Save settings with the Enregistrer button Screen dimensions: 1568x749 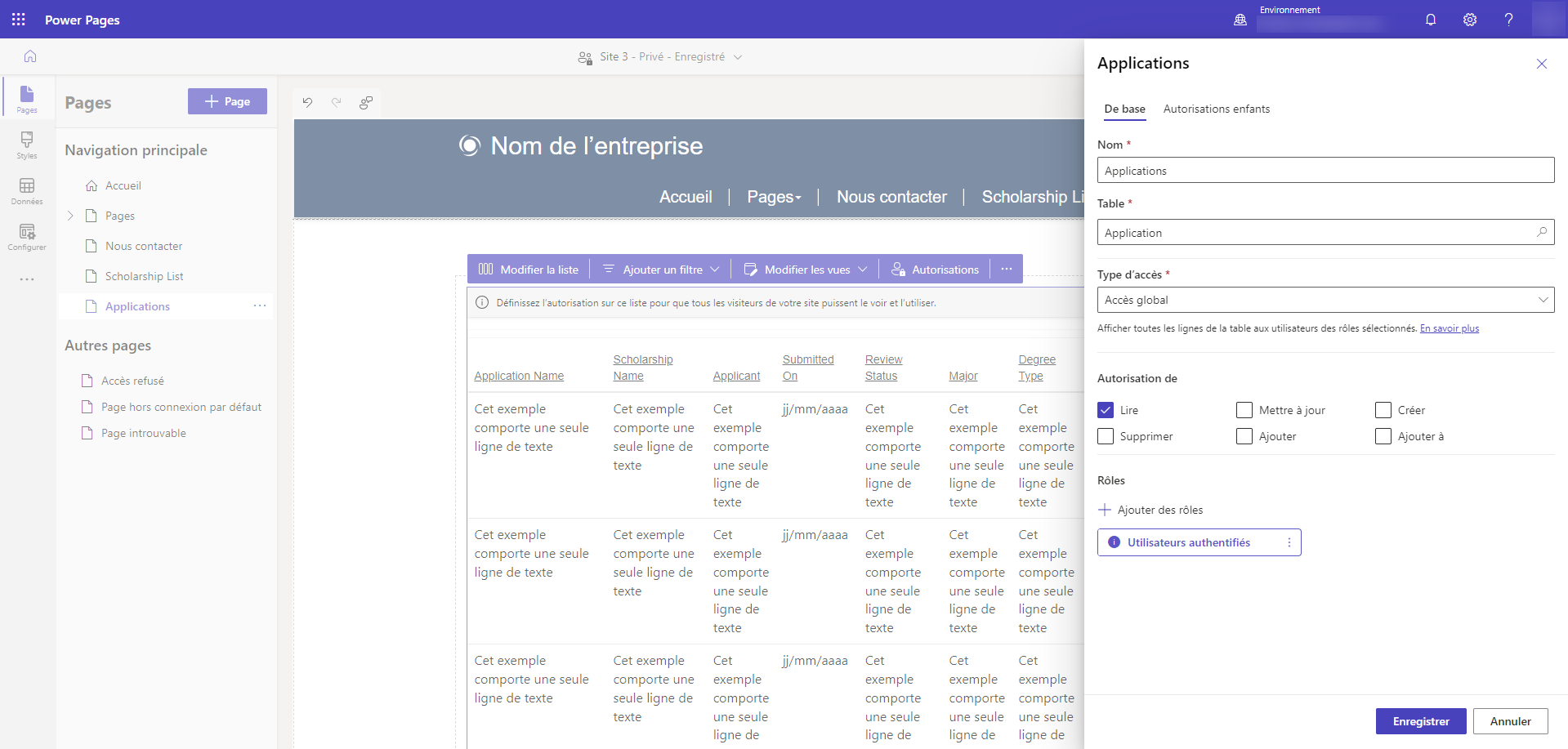click(1421, 721)
